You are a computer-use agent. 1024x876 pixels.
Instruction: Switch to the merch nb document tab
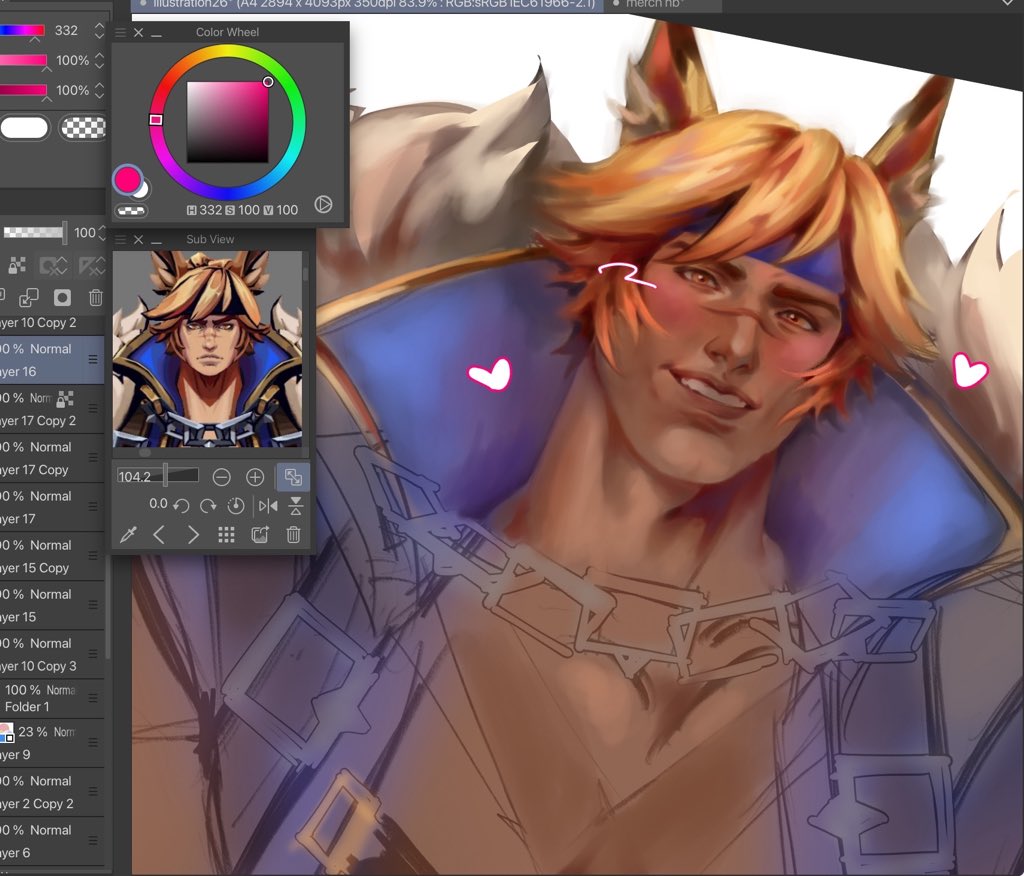pos(663,4)
